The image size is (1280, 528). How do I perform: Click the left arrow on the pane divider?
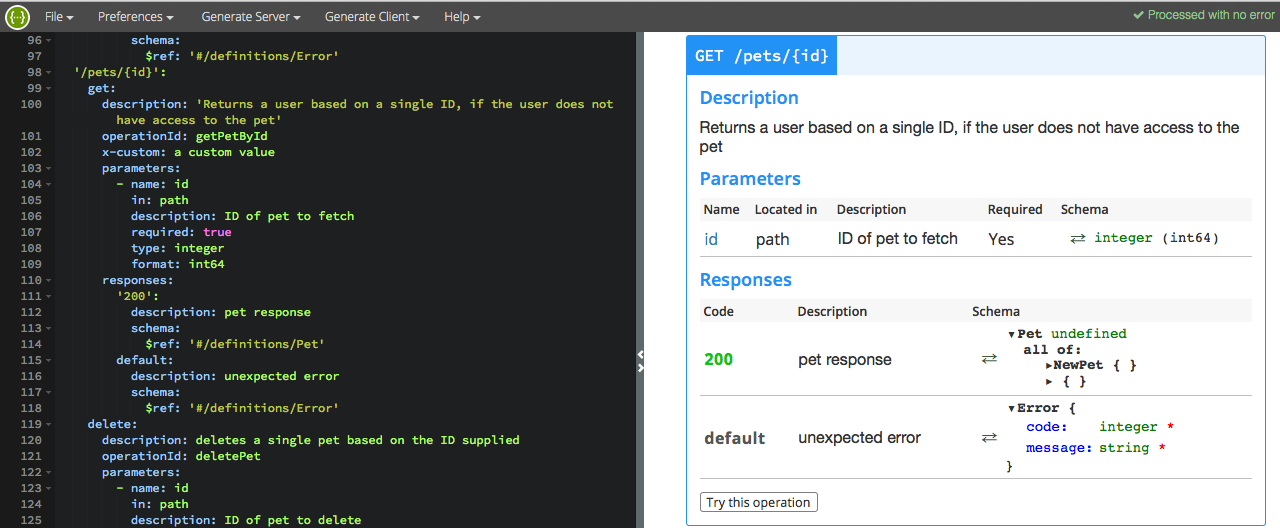(640, 354)
